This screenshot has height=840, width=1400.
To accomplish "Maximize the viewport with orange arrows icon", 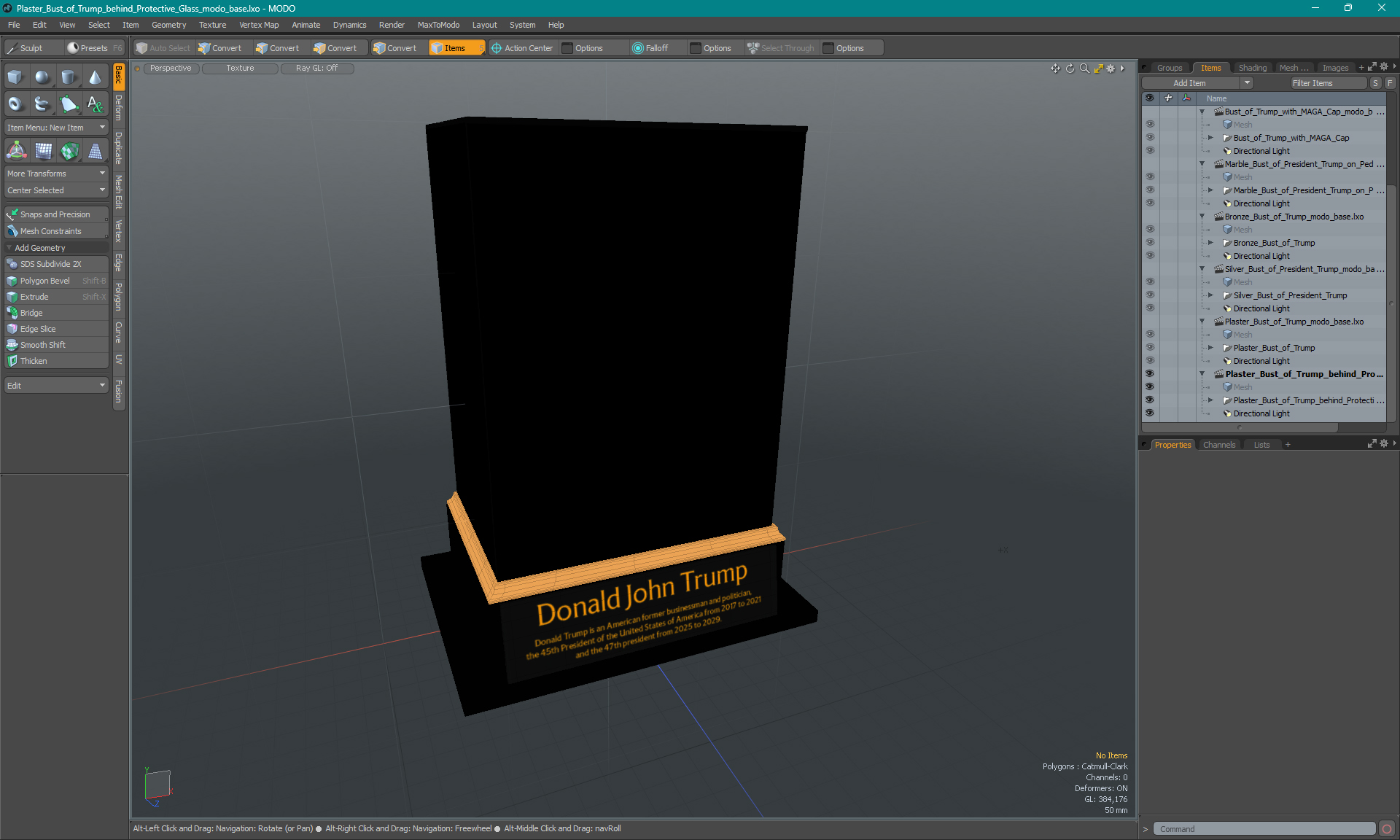I will pyautogui.click(x=1098, y=69).
